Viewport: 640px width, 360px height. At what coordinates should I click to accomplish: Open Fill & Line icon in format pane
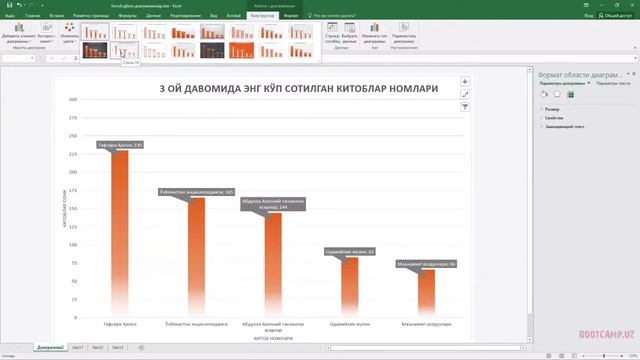pos(544,95)
